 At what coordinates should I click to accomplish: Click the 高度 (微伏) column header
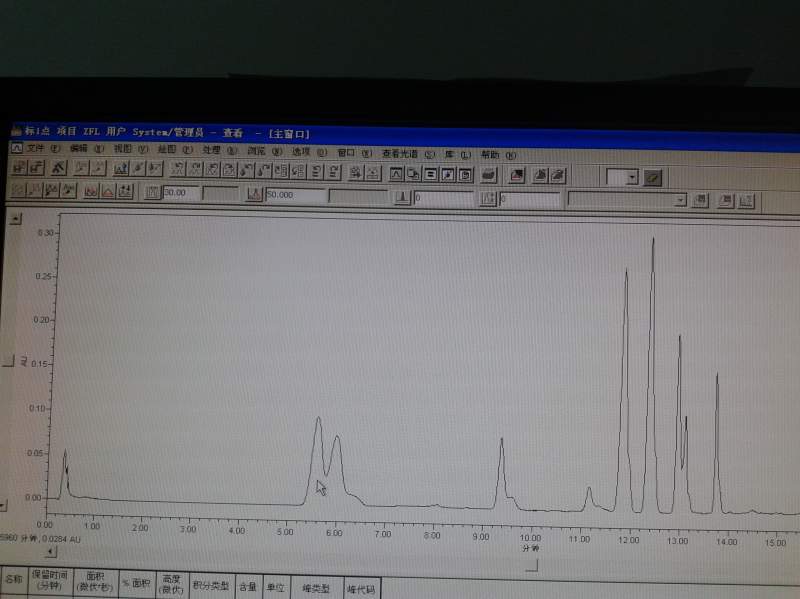171,584
